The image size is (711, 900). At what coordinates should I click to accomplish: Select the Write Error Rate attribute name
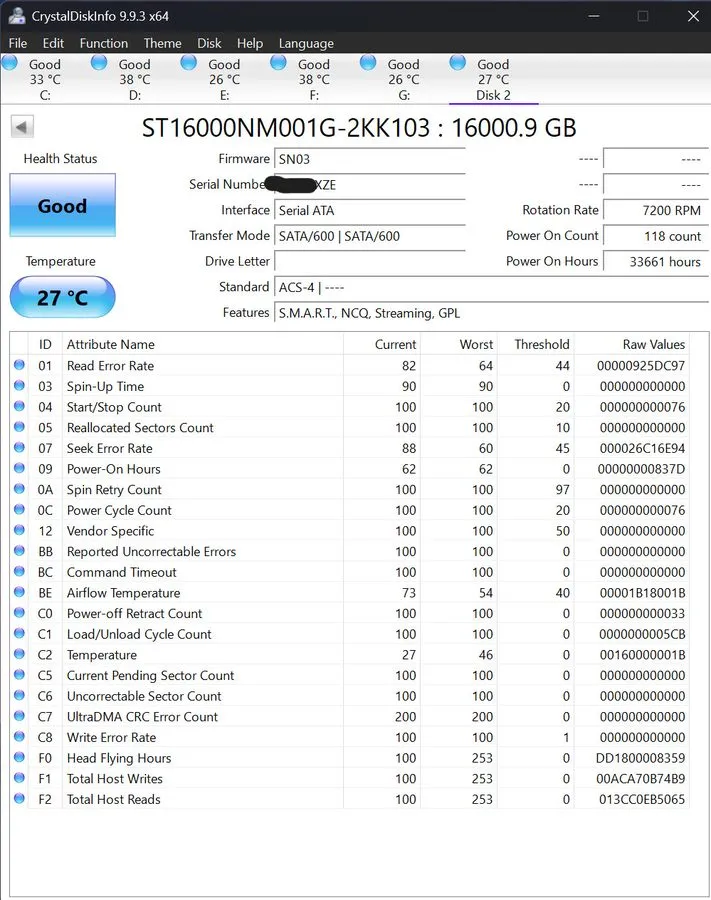pos(111,738)
